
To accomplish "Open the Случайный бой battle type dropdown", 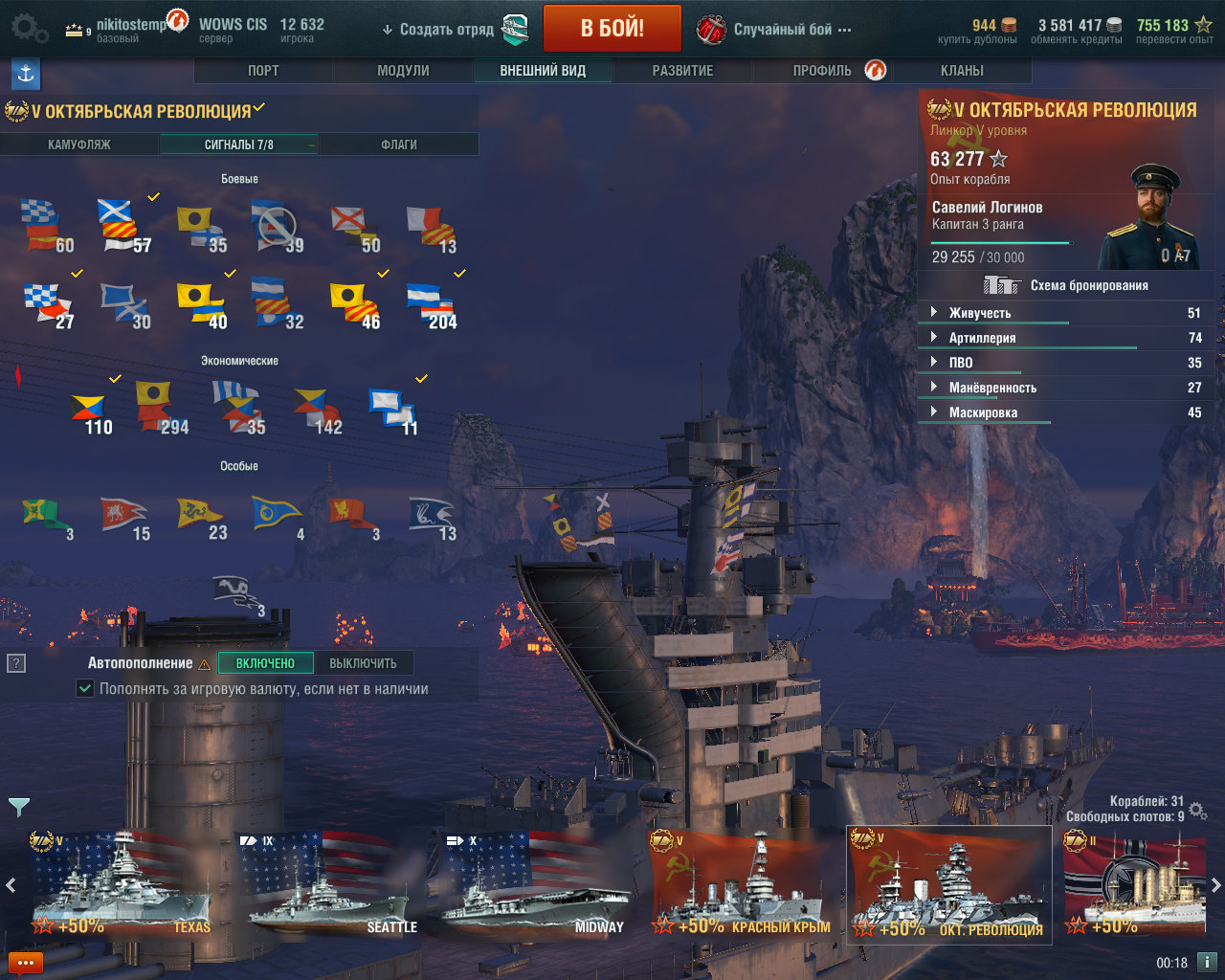I will coord(773,30).
